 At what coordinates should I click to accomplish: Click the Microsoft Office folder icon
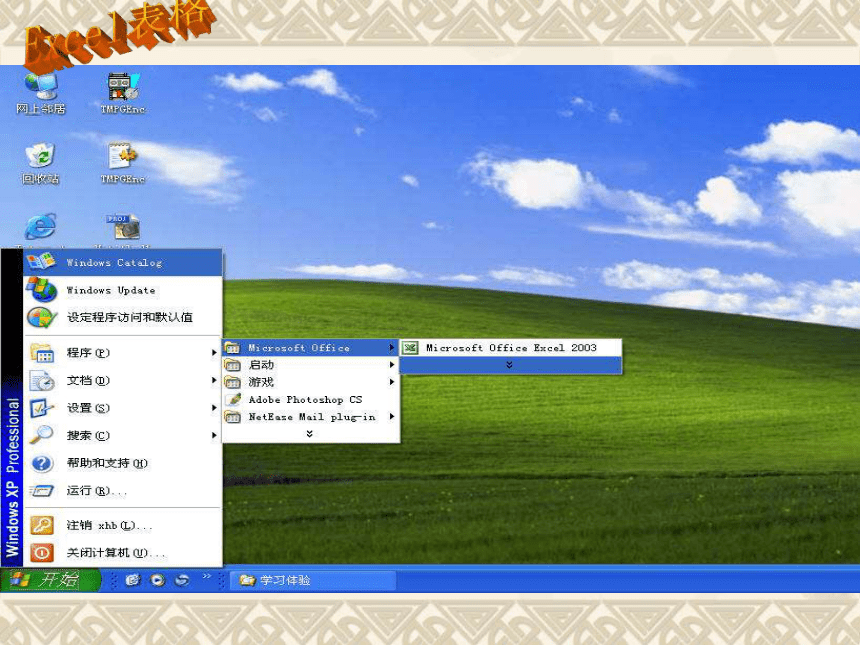233,348
